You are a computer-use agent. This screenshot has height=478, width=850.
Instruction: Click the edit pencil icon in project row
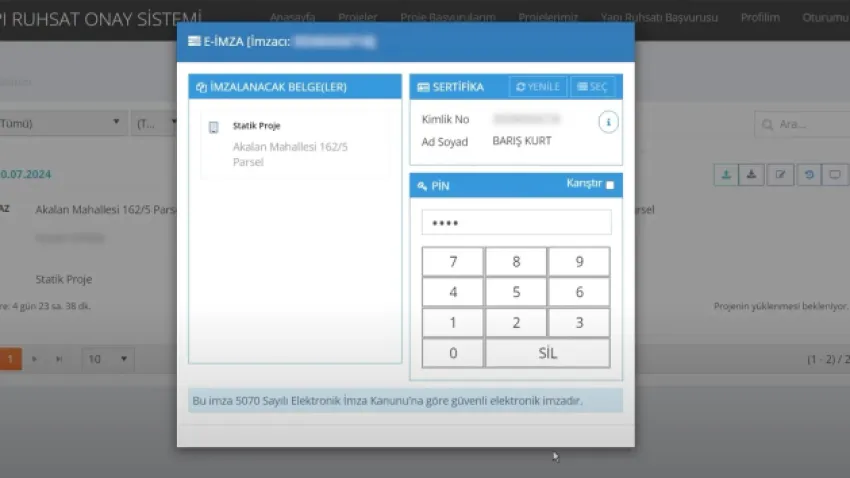click(780, 174)
